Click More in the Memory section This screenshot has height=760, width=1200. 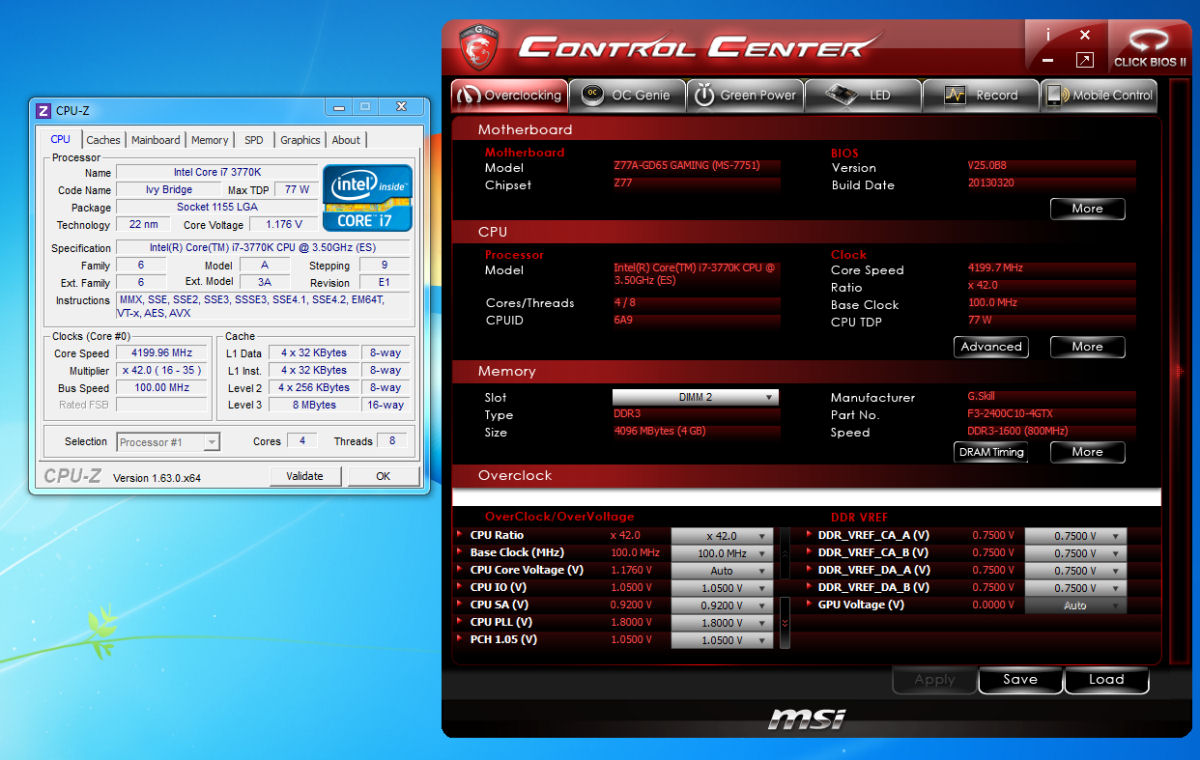tap(1087, 452)
